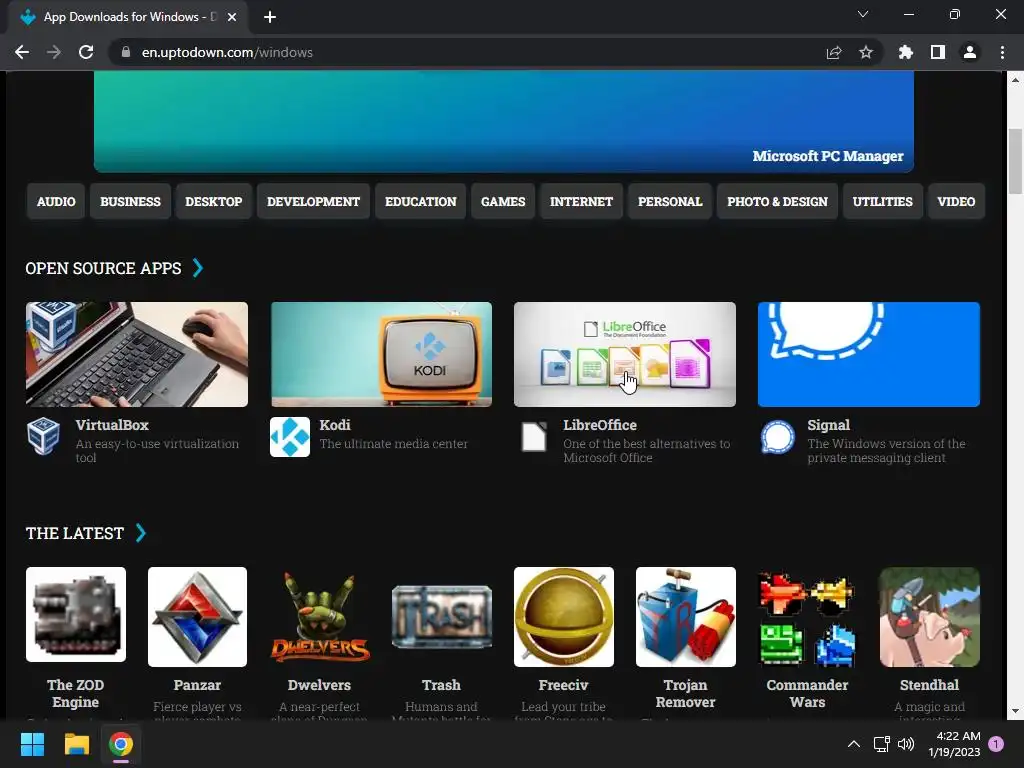Click the Signal chat bubble icon
Image resolution: width=1024 pixels, height=768 pixels.
click(x=778, y=437)
